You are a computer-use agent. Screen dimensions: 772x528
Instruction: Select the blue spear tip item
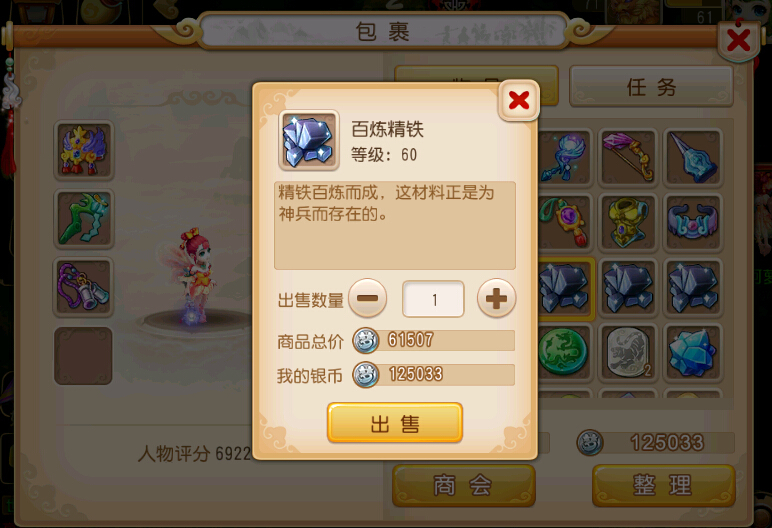(x=693, y=157)
